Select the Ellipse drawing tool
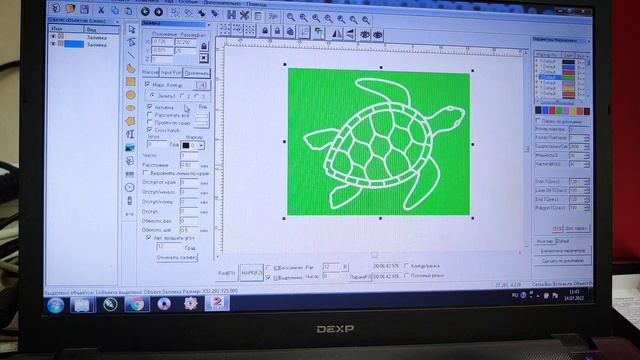 (131, 108)
